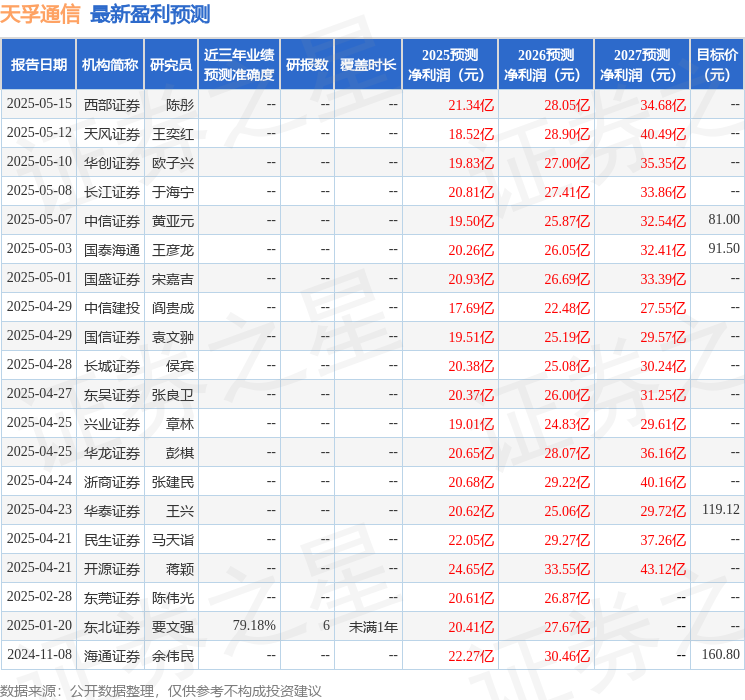This screenshot has height=700, width=745.
Task: Select analyst 王奕红 in the table
Action: 173,133
